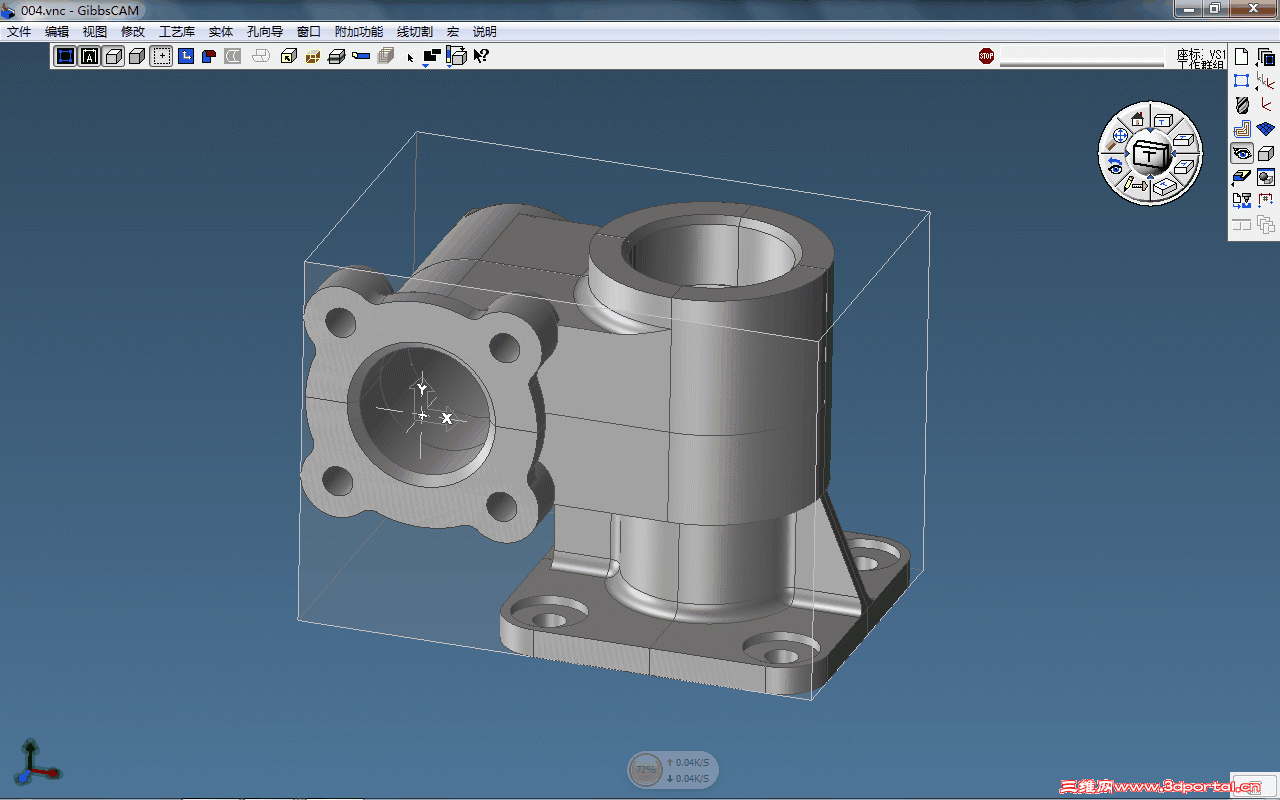The height and width of the screenshot is (800, 1280).
Task: Click the blue coordinate-arrow icon in toolbar
Action: 186,56
